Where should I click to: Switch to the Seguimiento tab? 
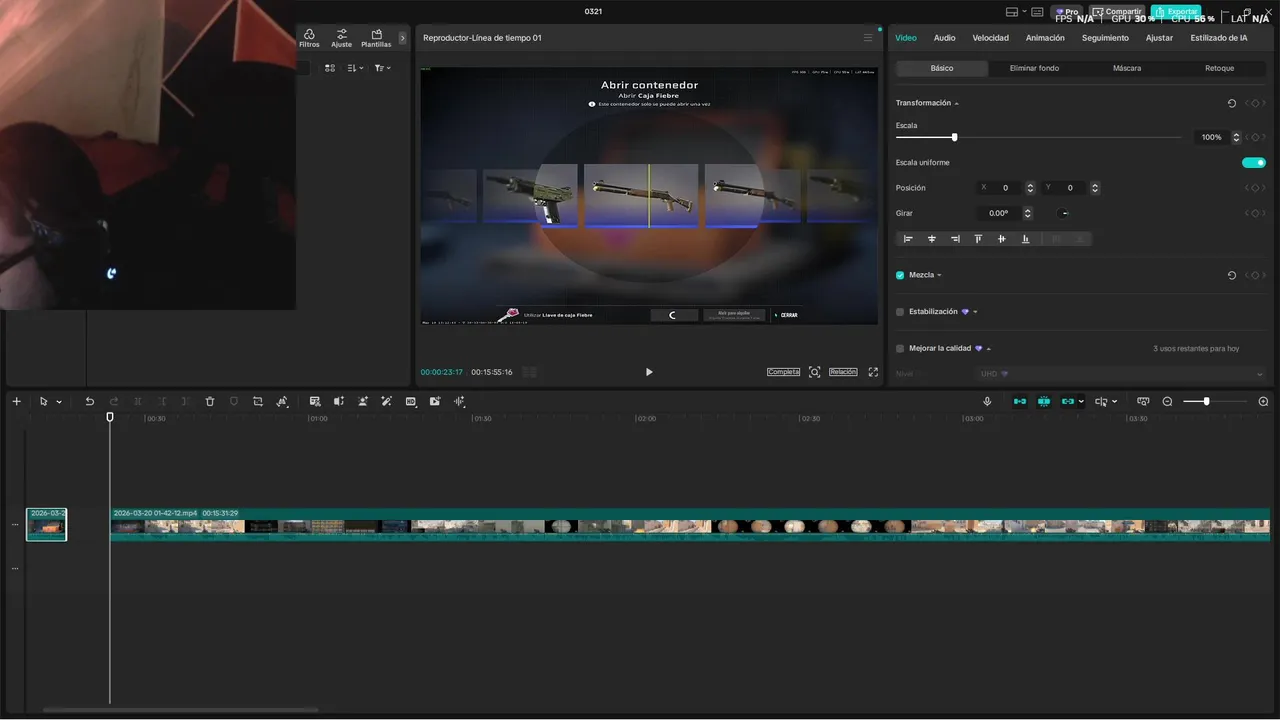click(x=1105, y=38)
